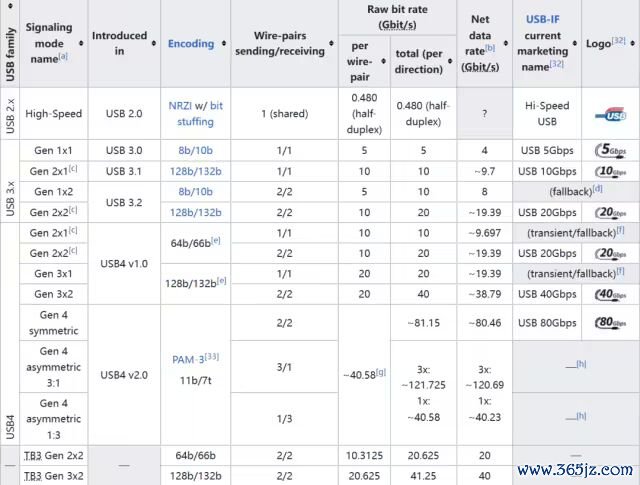This screenshot has width=640, height=485.
Task: Click the 1 (shared) wire-pairs cell
Action: click(x=284, y=113)
